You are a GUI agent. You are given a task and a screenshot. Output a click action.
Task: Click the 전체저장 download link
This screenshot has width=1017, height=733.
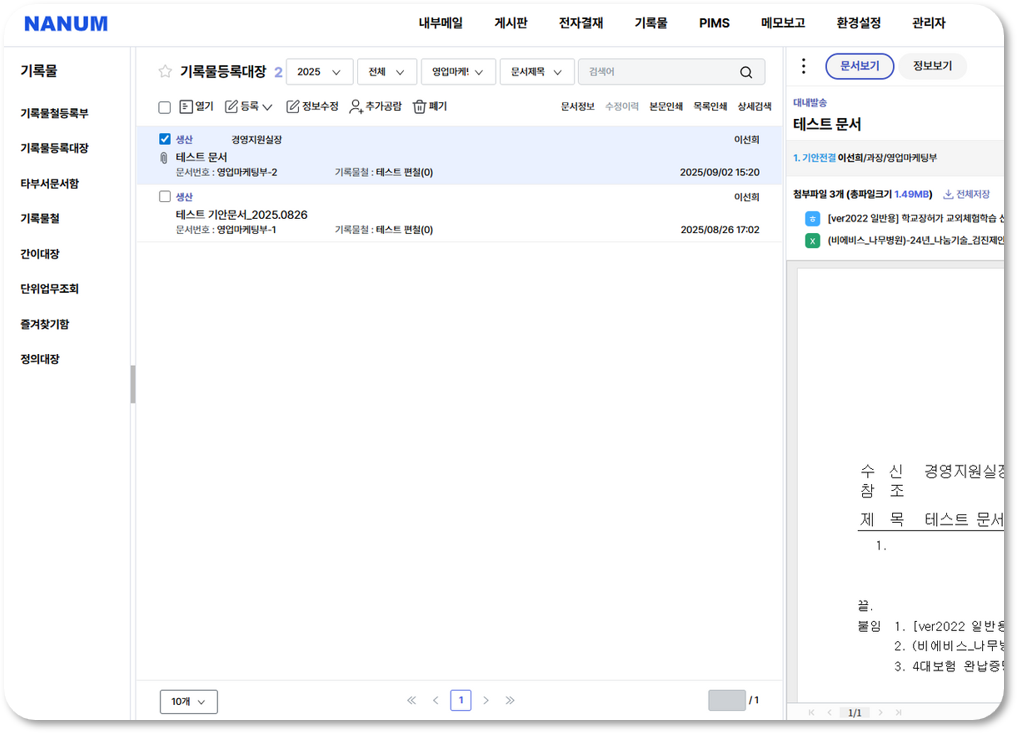[966, 194]
